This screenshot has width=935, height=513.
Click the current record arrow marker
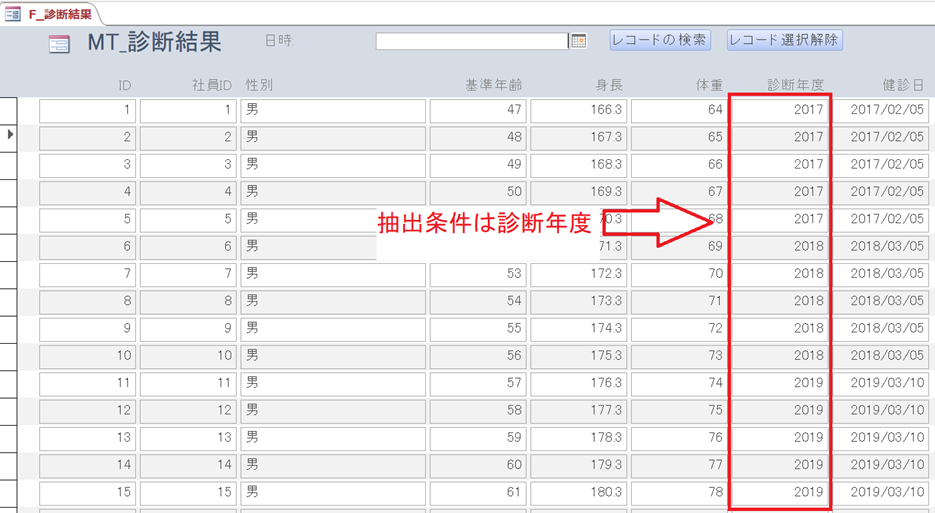10,134
